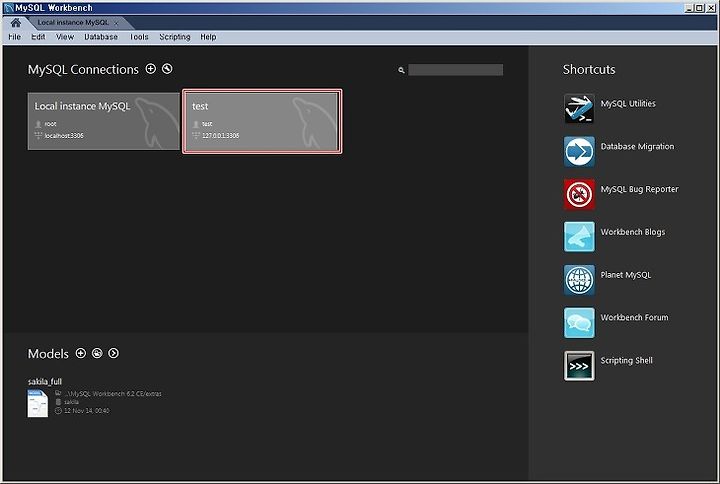Click the Planet MySQL label
The width and height of the screenshot is (720, 484).
(x=625, y=275)
